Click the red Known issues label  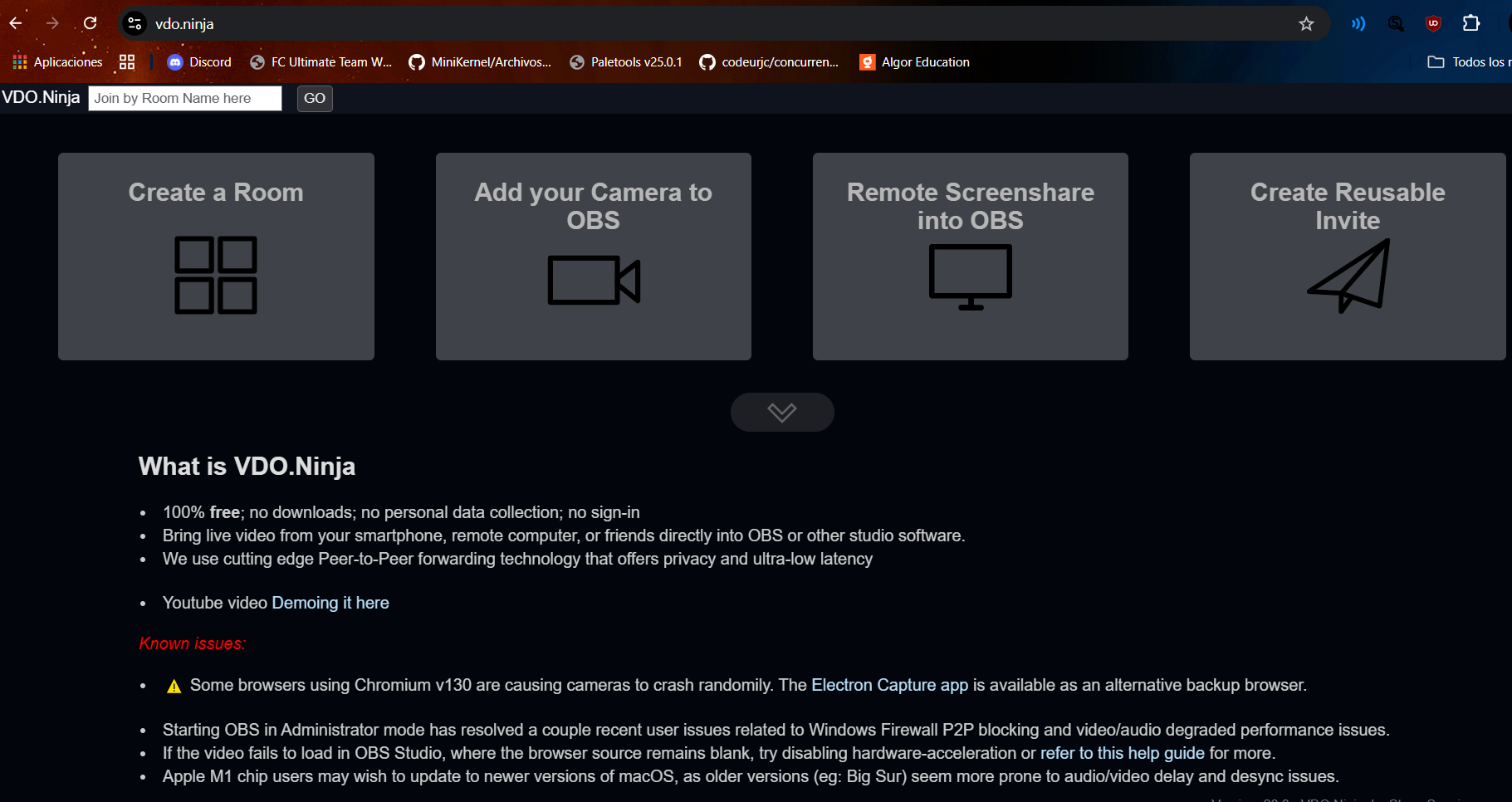click(x=193, y=643)
